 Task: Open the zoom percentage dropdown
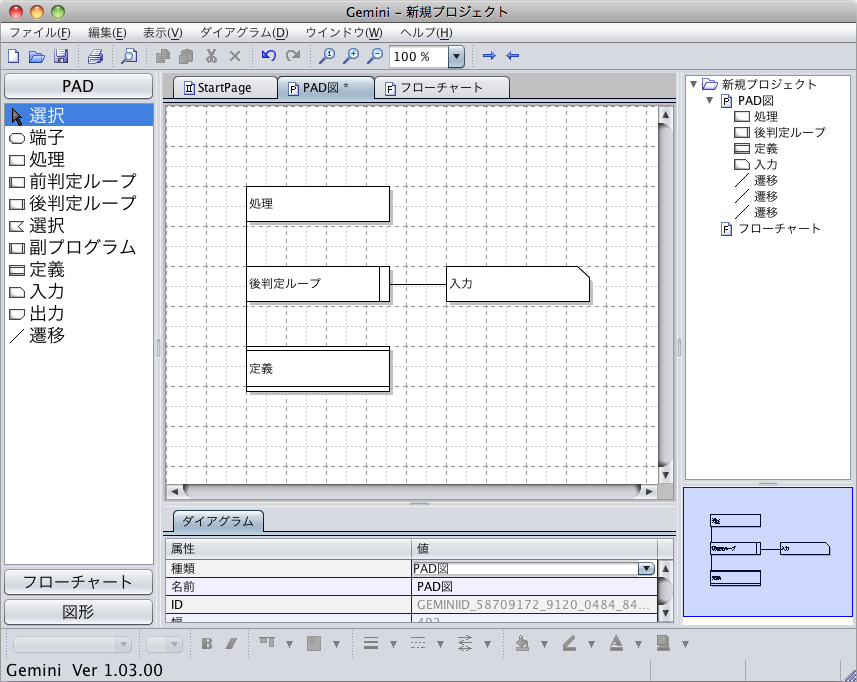click(x=456, y=56)
